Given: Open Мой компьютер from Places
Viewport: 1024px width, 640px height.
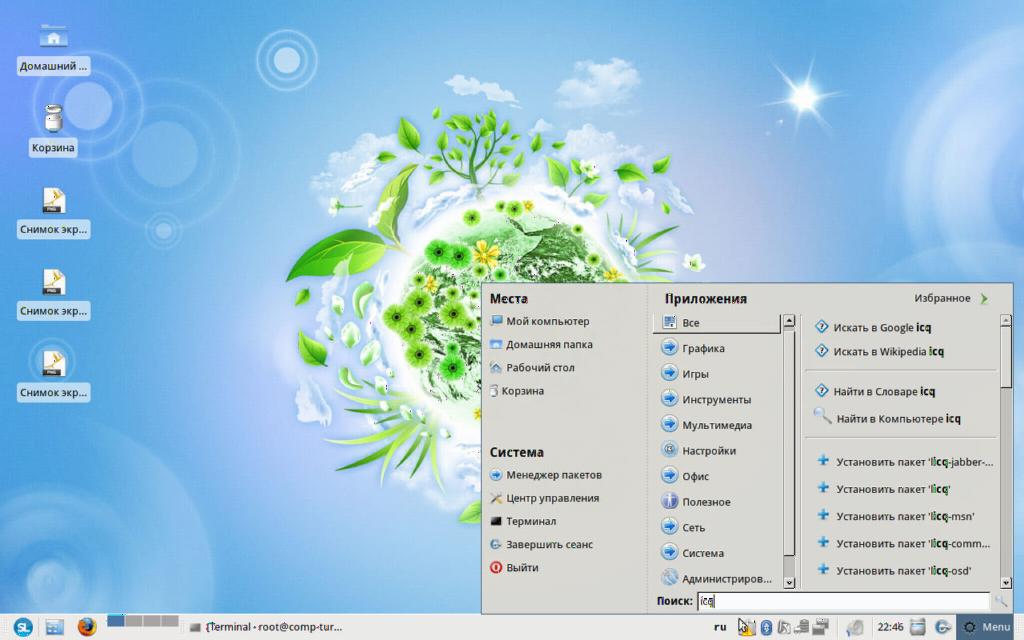Looking at the screenshot, I should (x=540, y=321).
